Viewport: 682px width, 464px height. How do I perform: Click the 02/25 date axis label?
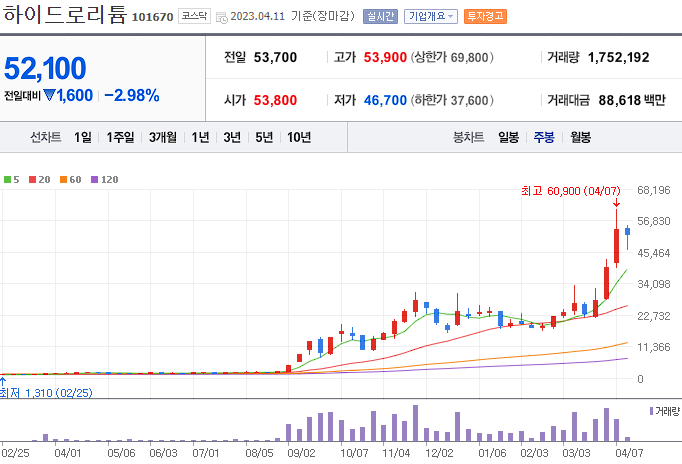(x=15, y=453)
